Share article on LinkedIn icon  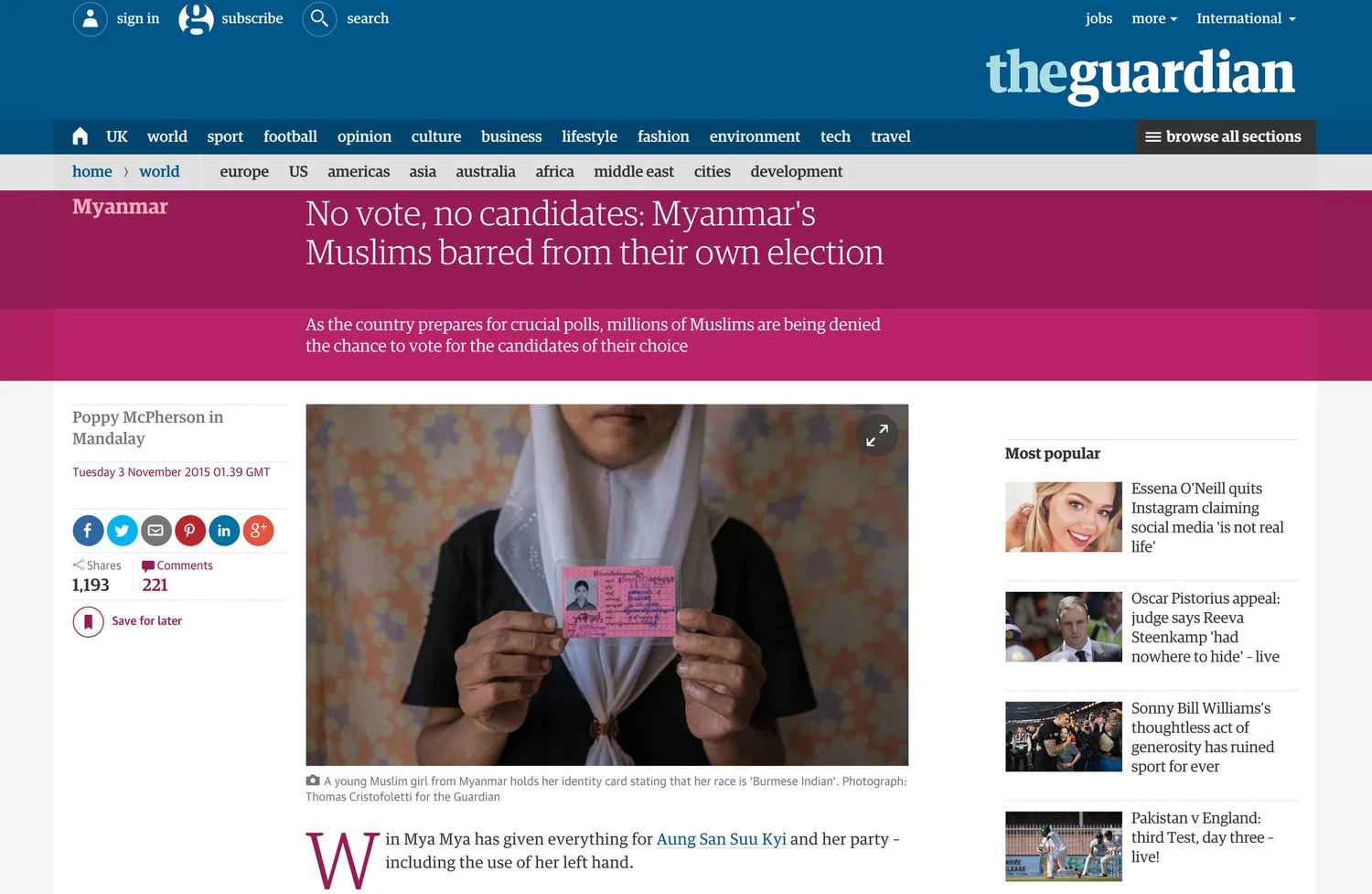click(224, 531)
